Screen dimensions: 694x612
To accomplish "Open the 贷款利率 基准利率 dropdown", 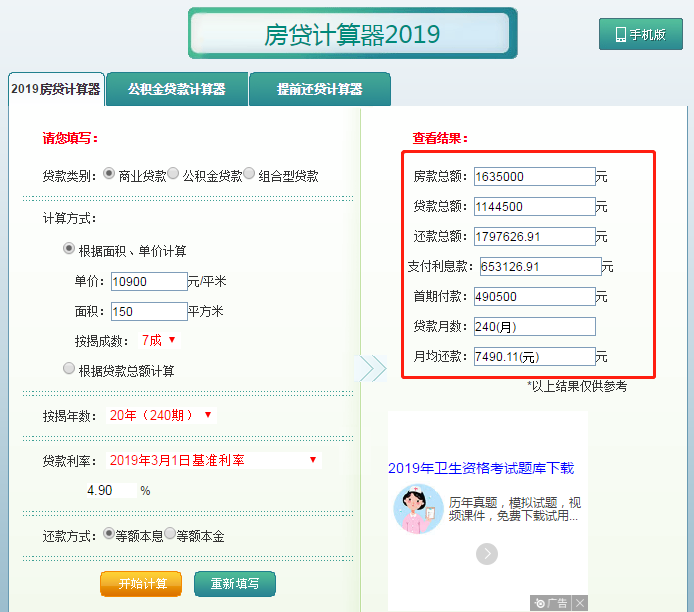I will coord(213,460).
